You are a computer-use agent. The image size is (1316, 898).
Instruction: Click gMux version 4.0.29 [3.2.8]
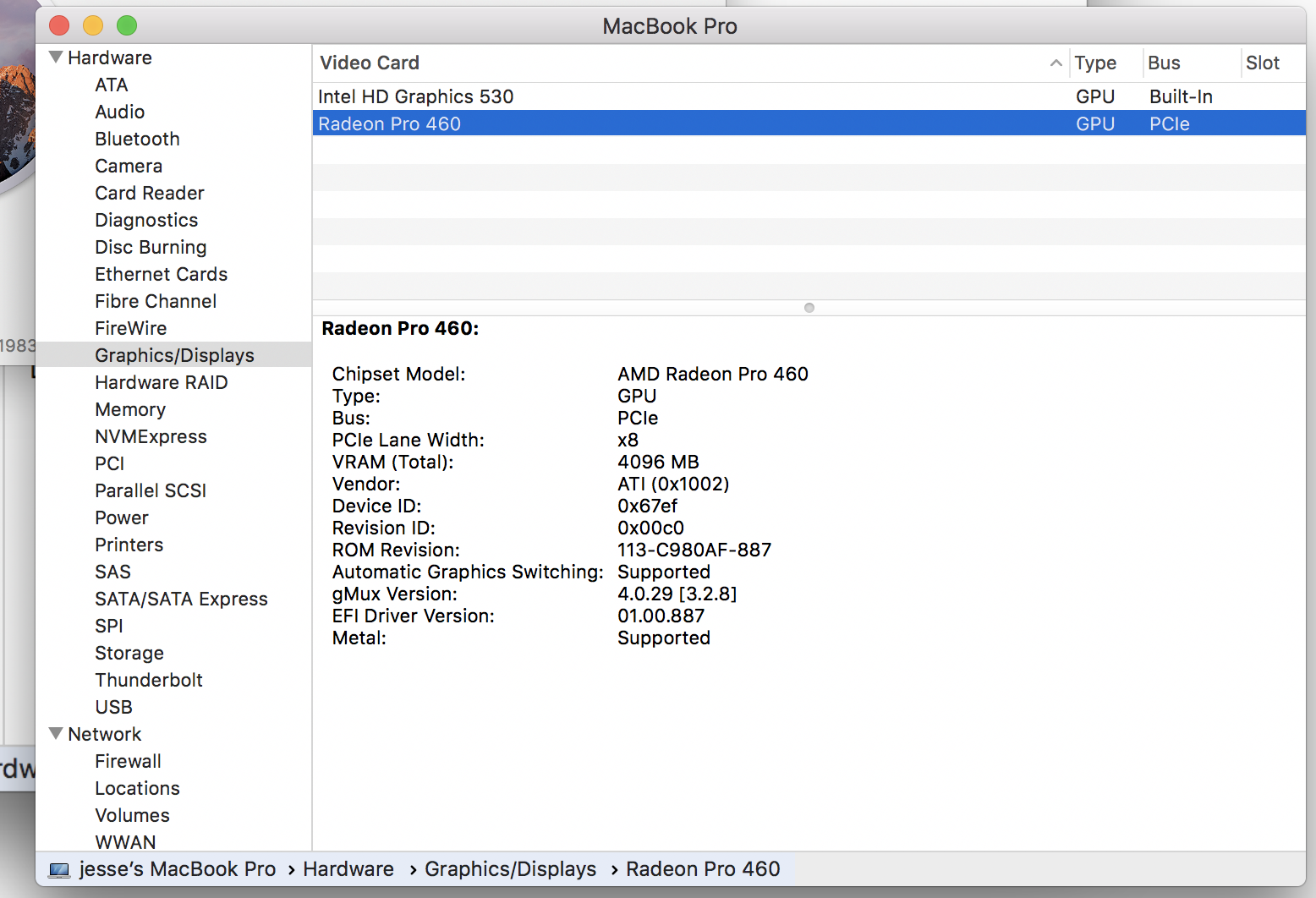click(677, 594)
